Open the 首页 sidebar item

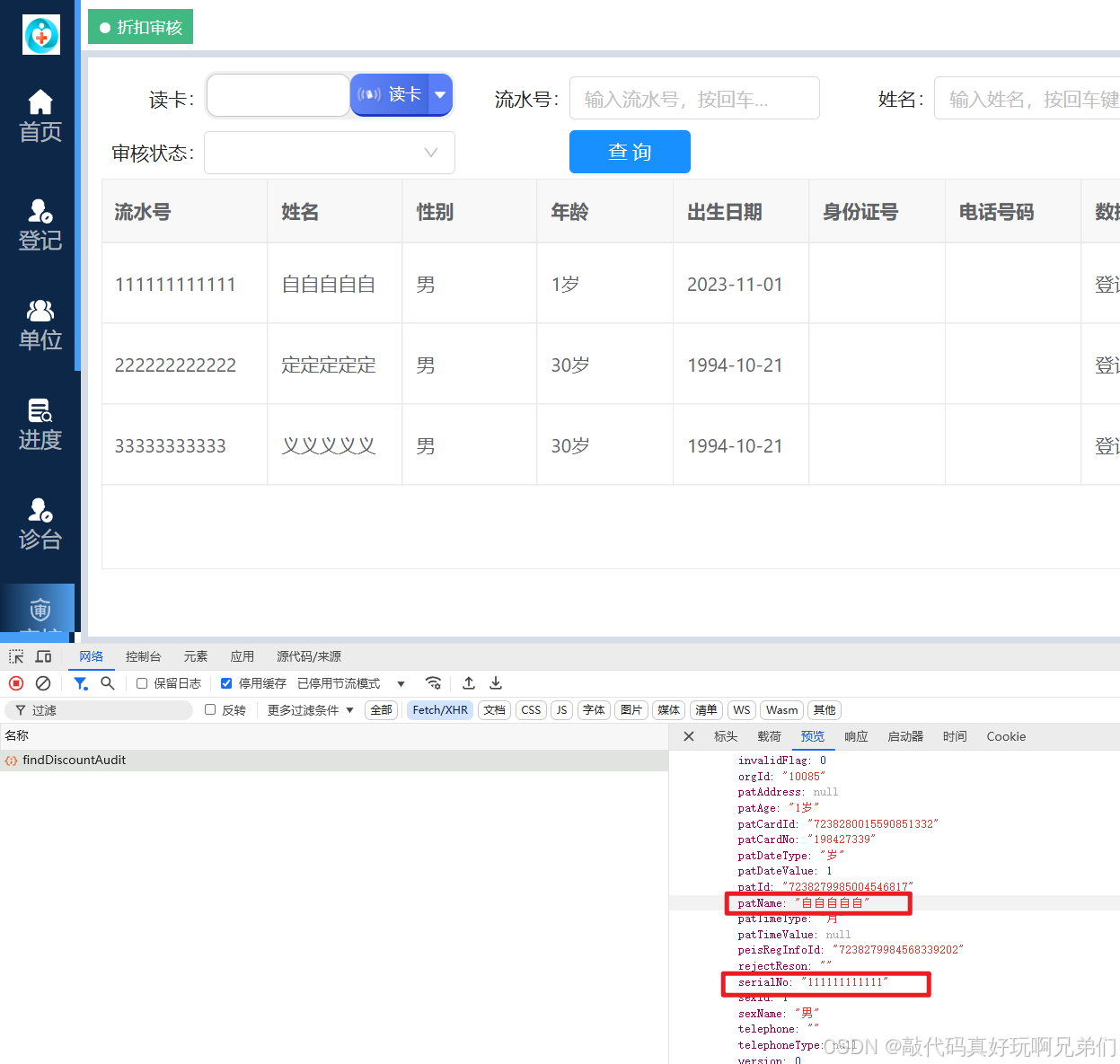pyautogui.click(x=40, y=117)
